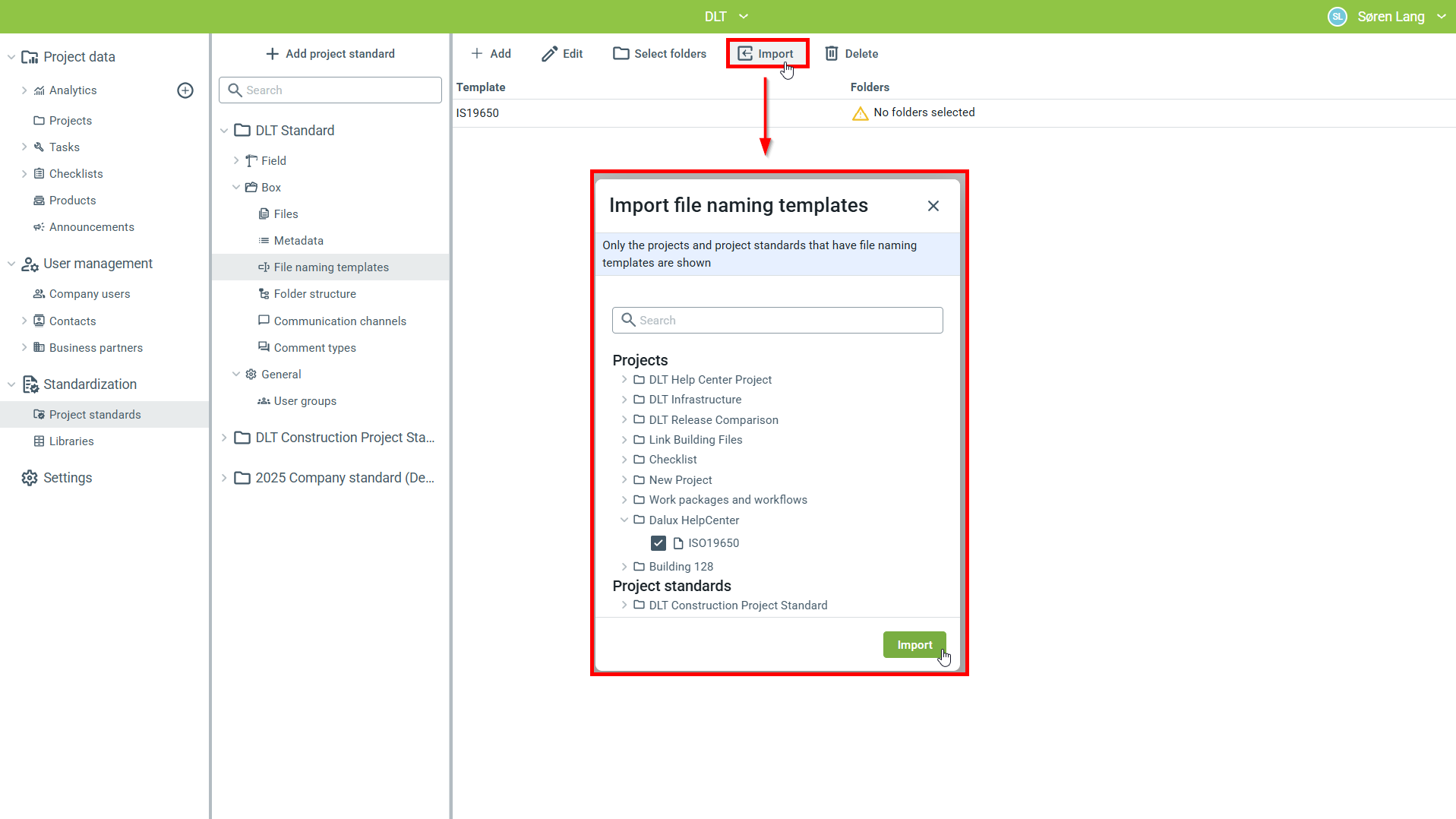1456x819 pixels.
Task: Click the plus icon beside Analytics
Action: pos(185,90)
